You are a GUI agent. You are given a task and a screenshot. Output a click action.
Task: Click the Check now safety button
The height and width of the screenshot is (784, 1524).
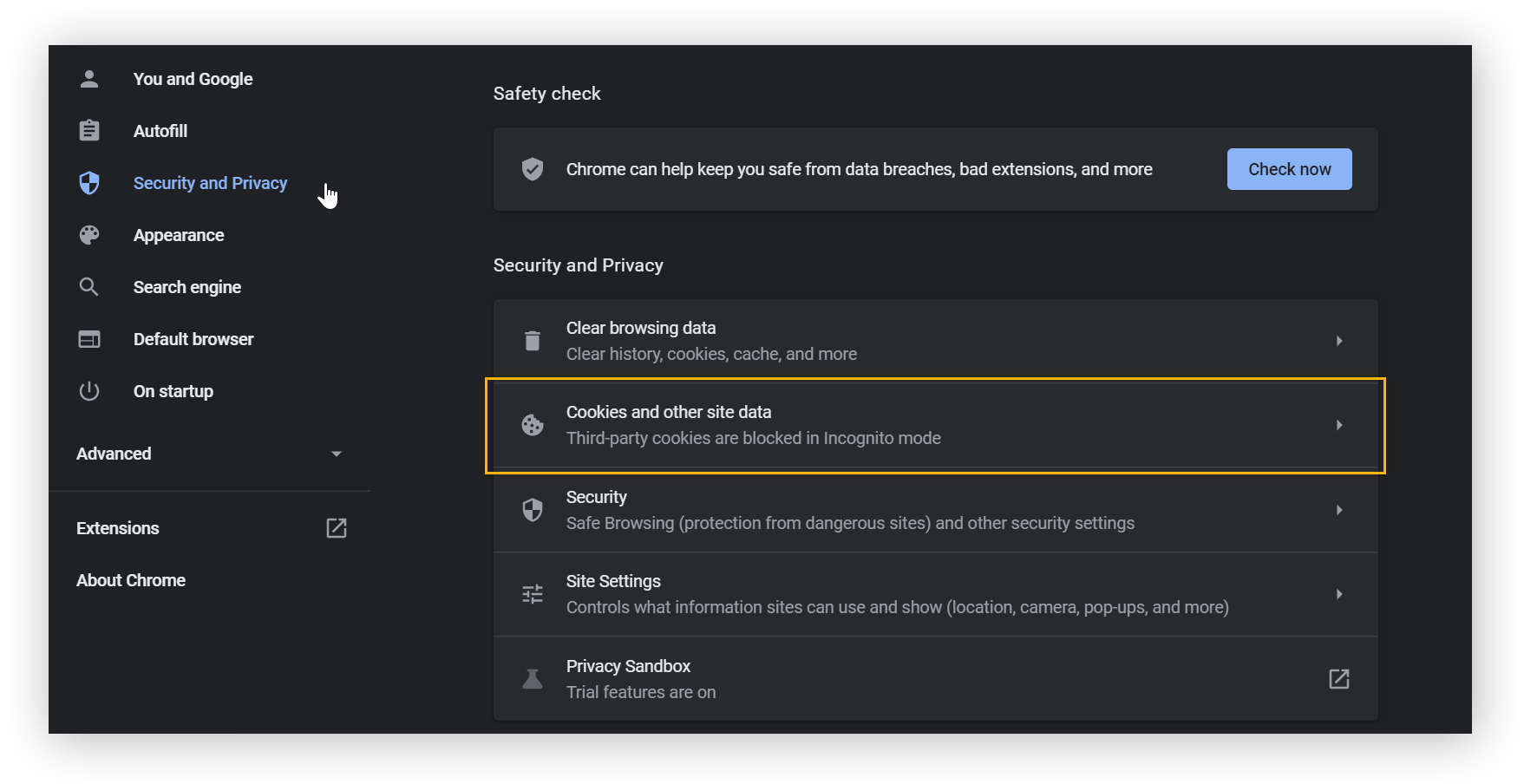1289,168
